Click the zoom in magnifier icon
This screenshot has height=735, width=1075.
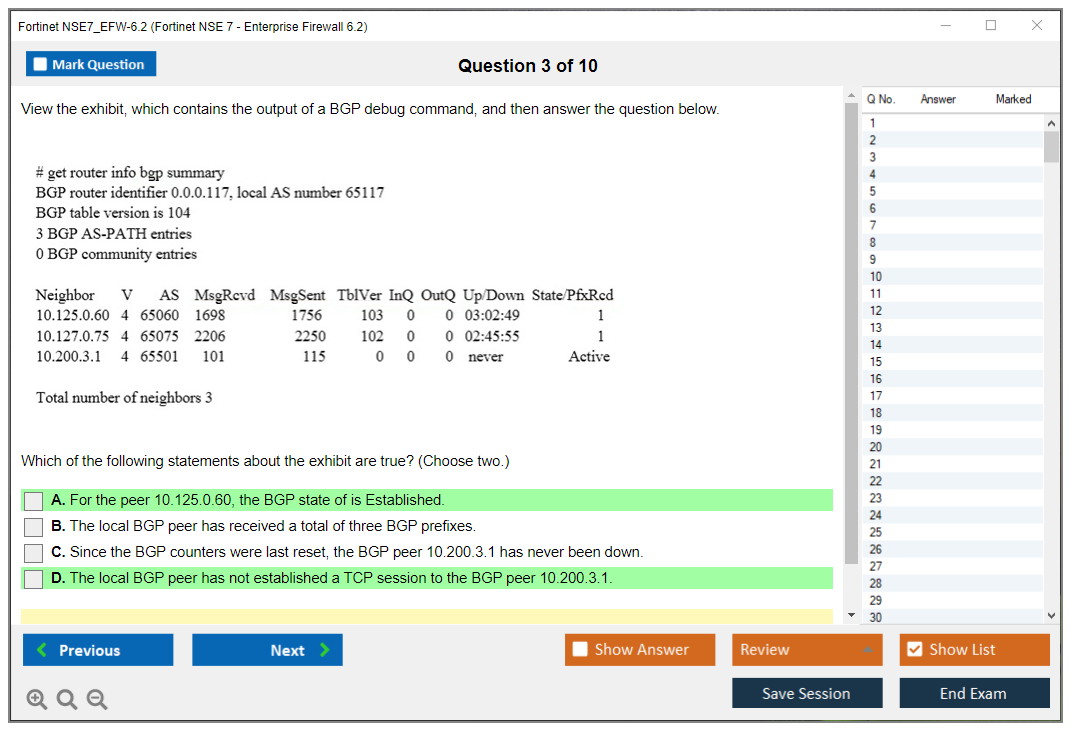[37, 700]
